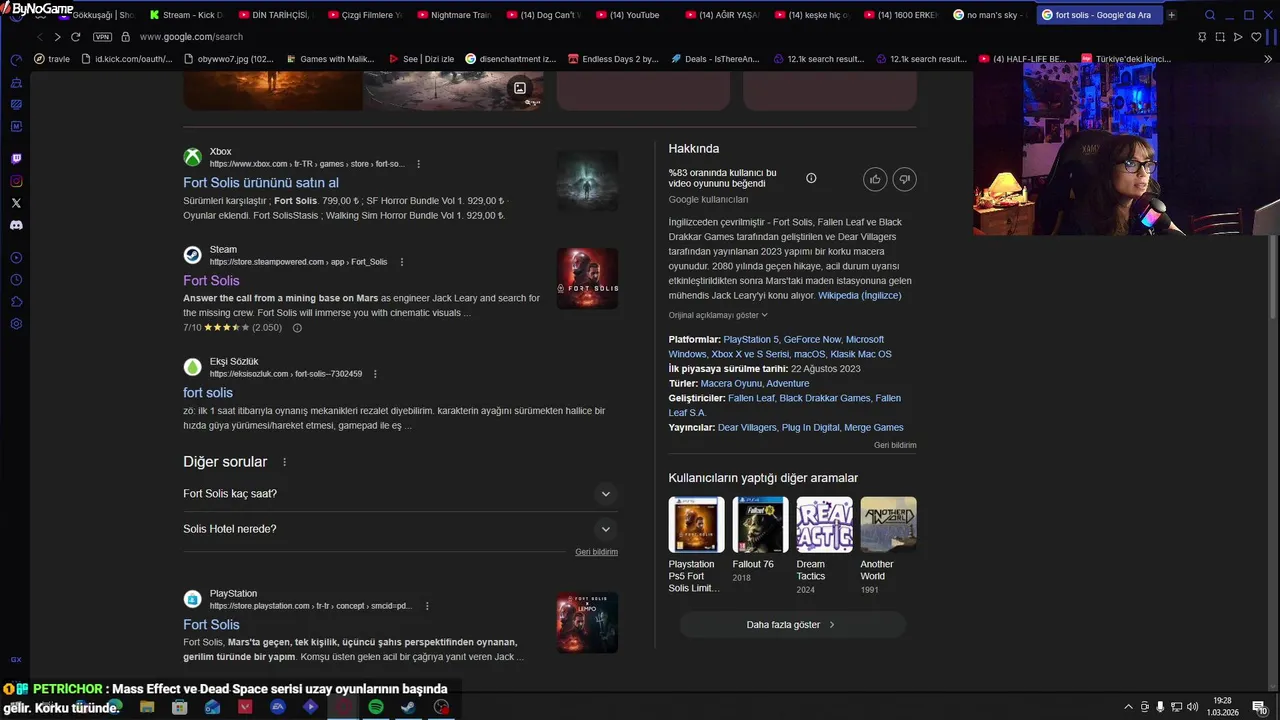1280x720 pixels.
Task: Open the 'travle' bookmark
Action: [x=52, y=59]
